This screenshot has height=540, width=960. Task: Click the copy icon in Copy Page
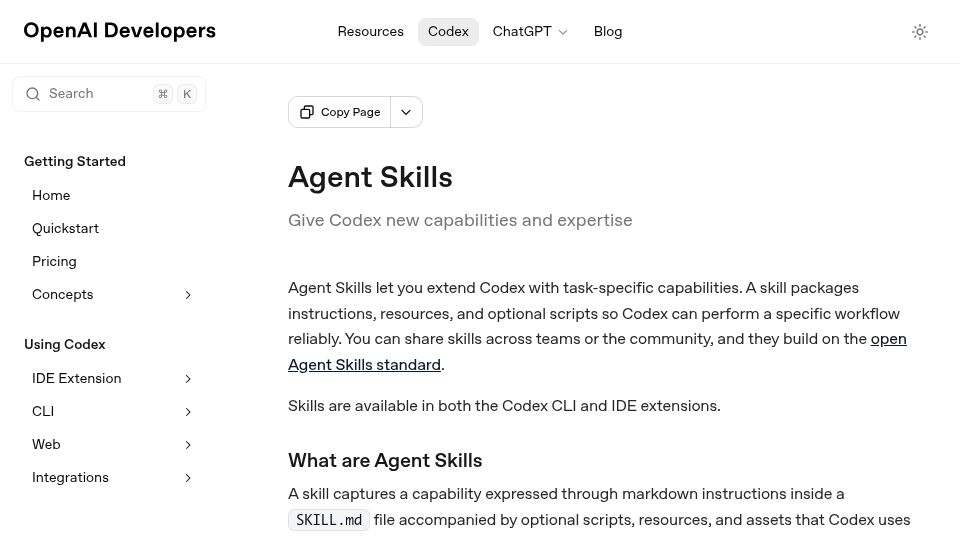click(x=307, y=112)
